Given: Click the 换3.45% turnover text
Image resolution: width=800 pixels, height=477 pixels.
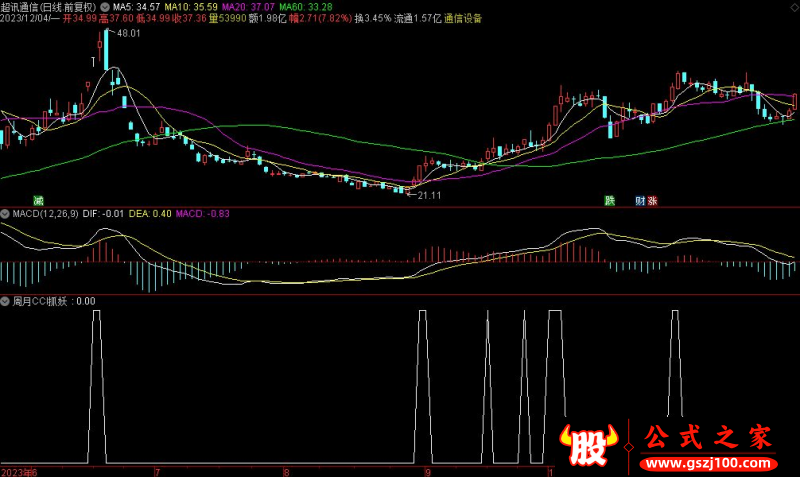Looking at the screenshot, I should pos(373,18).
